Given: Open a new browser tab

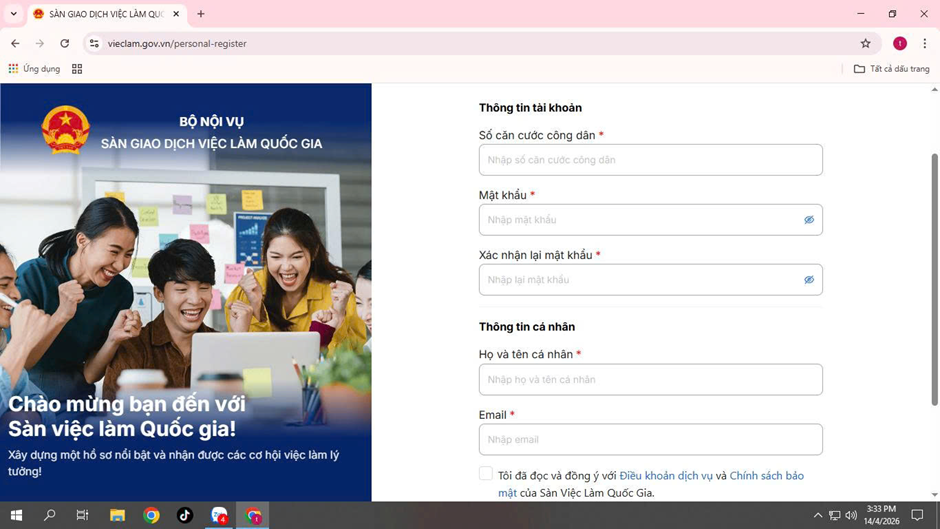Looking at the screenshot, I should [201, 14].
